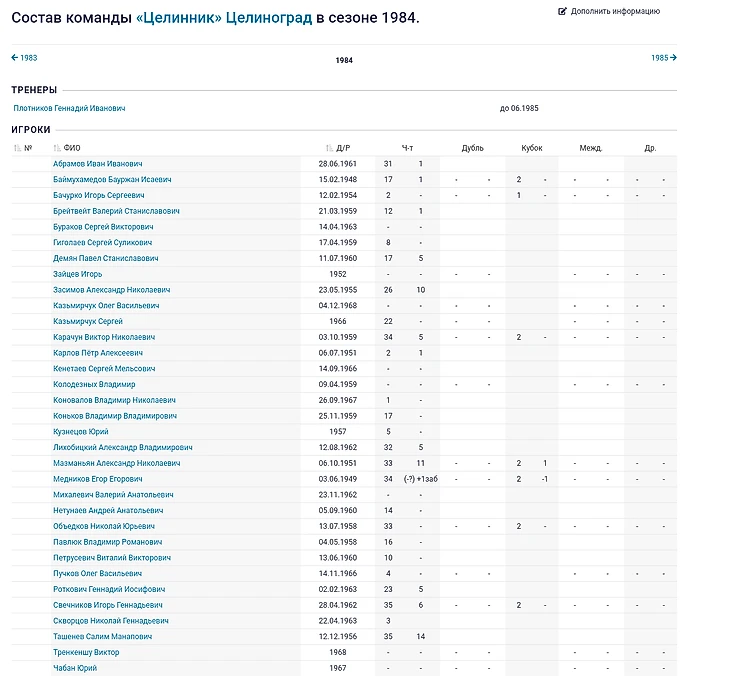Open player Медников Егор Егорович
This screenshot has height=694, width=730.
pyautogui.click(x=97, y=479)
